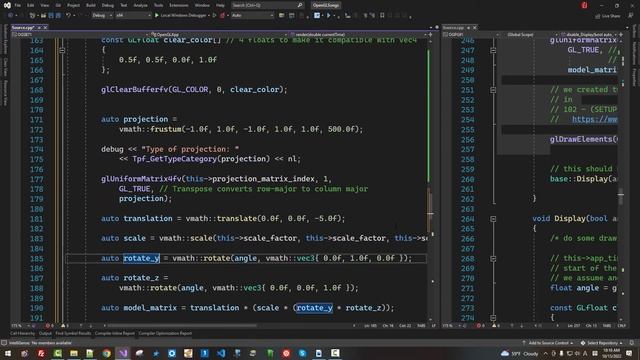Click the Live Share button
Image resolution: width=640 pixels, height=360 pixels.
tap(608, 16)
